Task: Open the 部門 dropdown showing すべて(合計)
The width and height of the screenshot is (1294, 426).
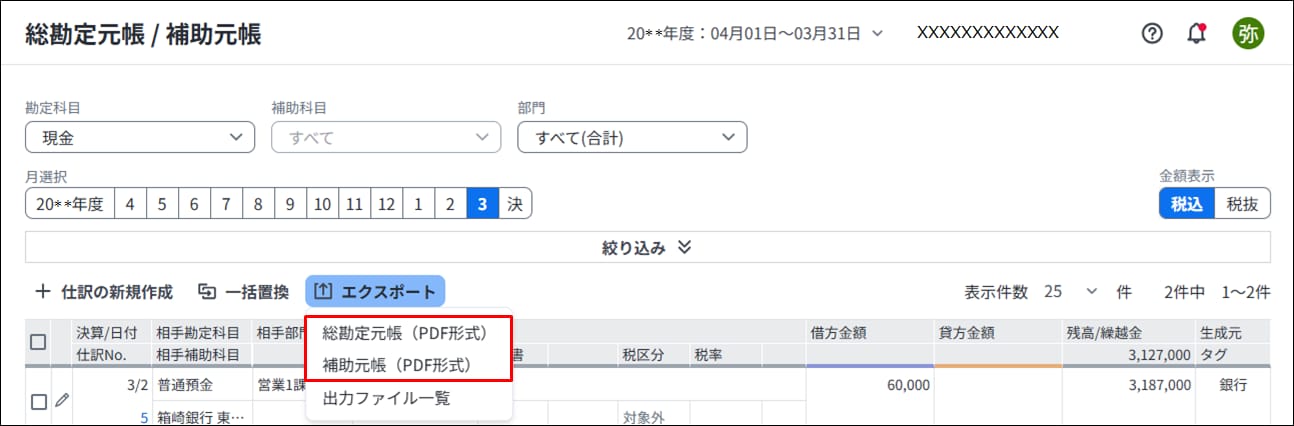Action: [632, 137]
